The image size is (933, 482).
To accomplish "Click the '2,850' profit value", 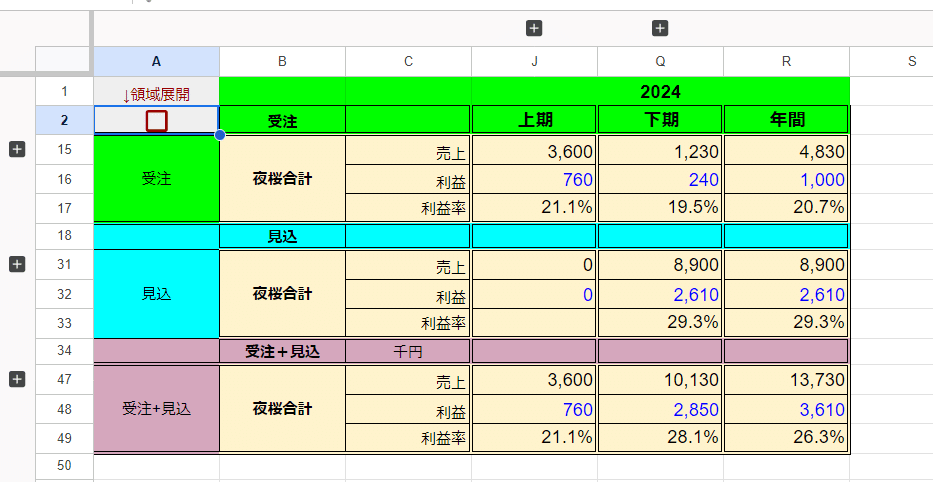I will (660, 409).
